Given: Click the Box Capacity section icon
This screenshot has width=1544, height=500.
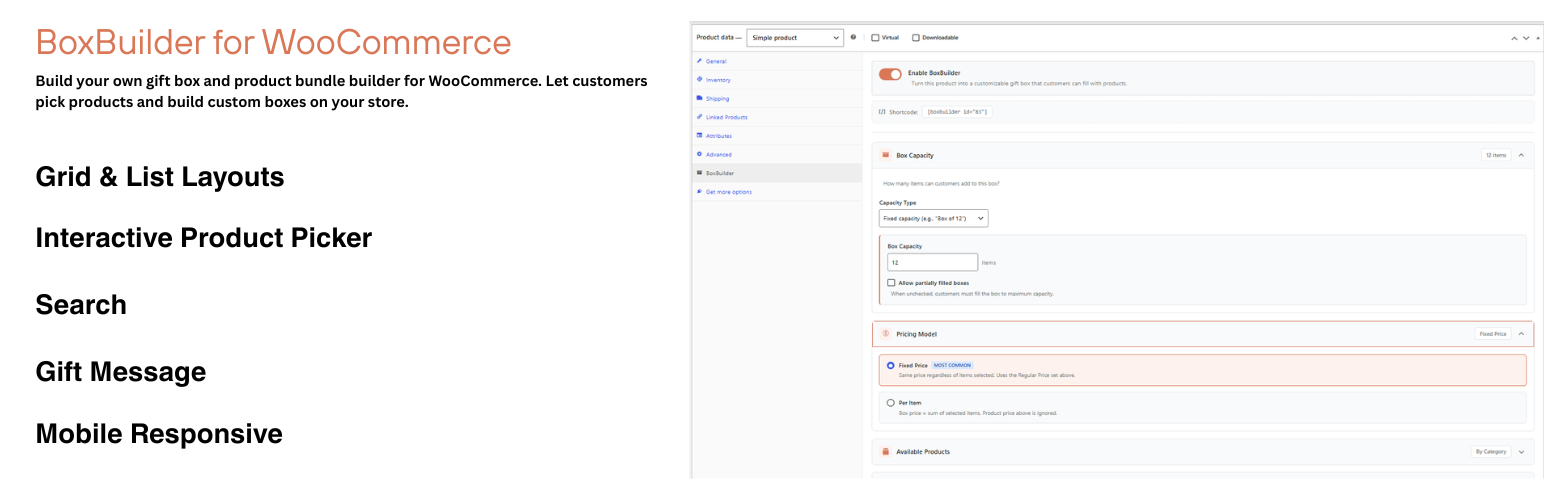Looking at the screenshot, I should [886, 155].
